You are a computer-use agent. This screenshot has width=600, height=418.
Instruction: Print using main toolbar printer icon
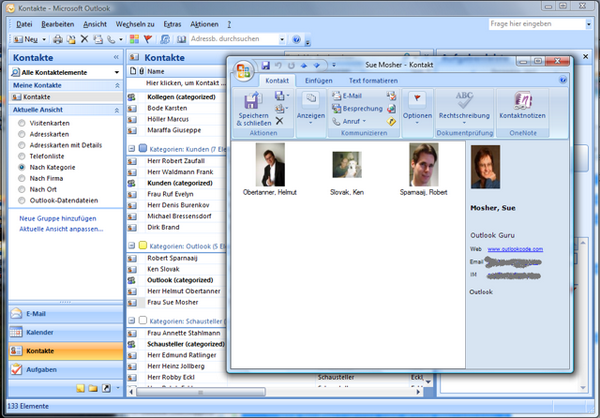[x=58, y=39]
